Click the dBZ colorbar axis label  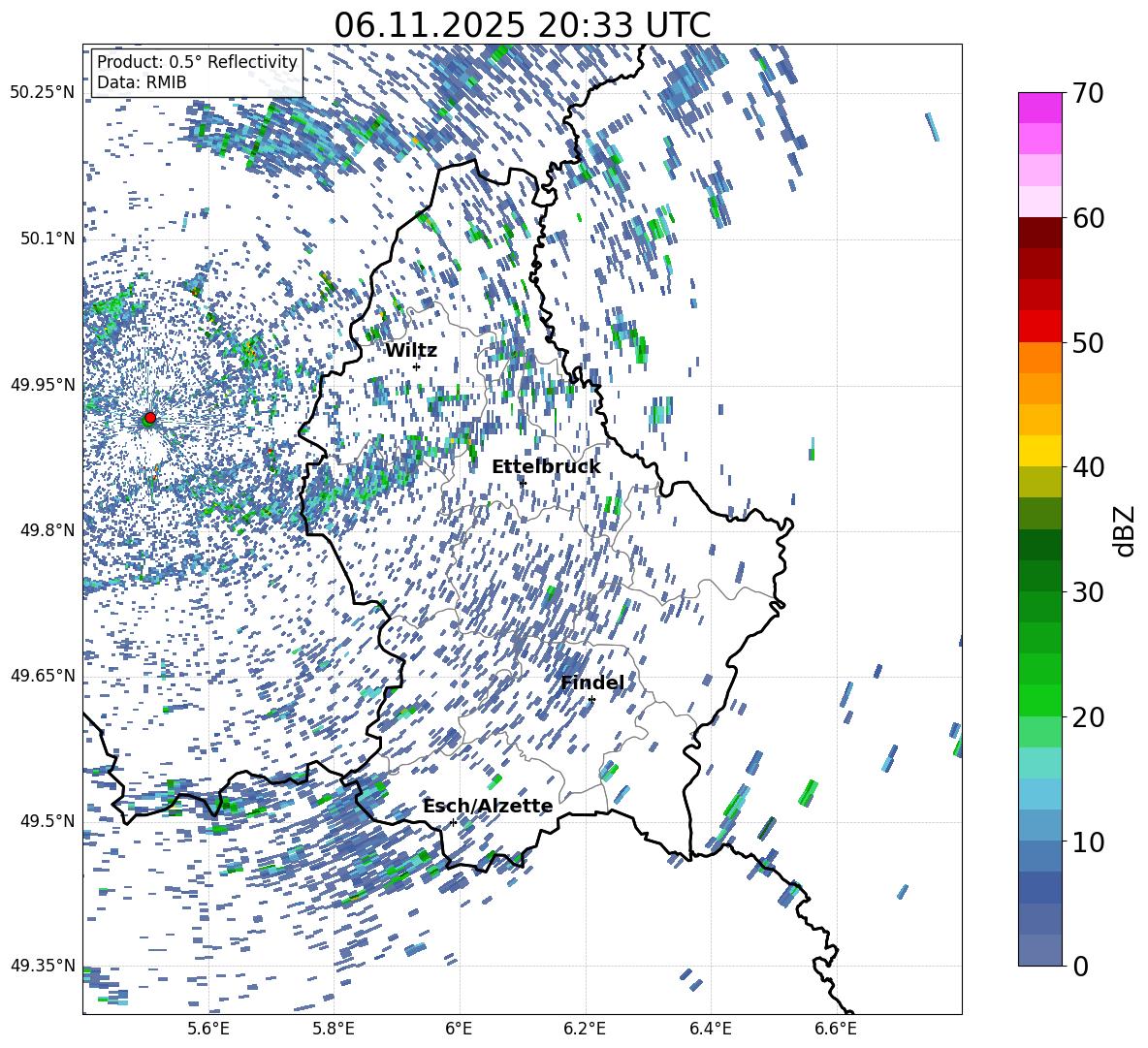(1125, 529)
